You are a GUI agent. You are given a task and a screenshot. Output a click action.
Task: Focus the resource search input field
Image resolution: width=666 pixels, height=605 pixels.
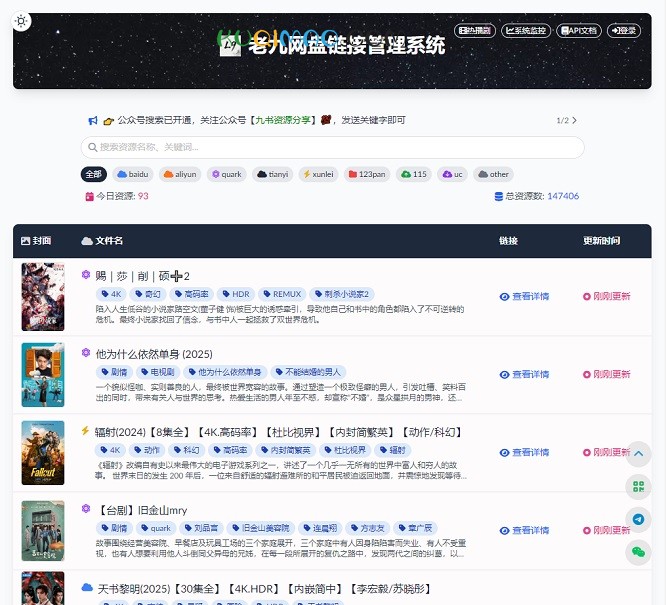pos(332,147)
